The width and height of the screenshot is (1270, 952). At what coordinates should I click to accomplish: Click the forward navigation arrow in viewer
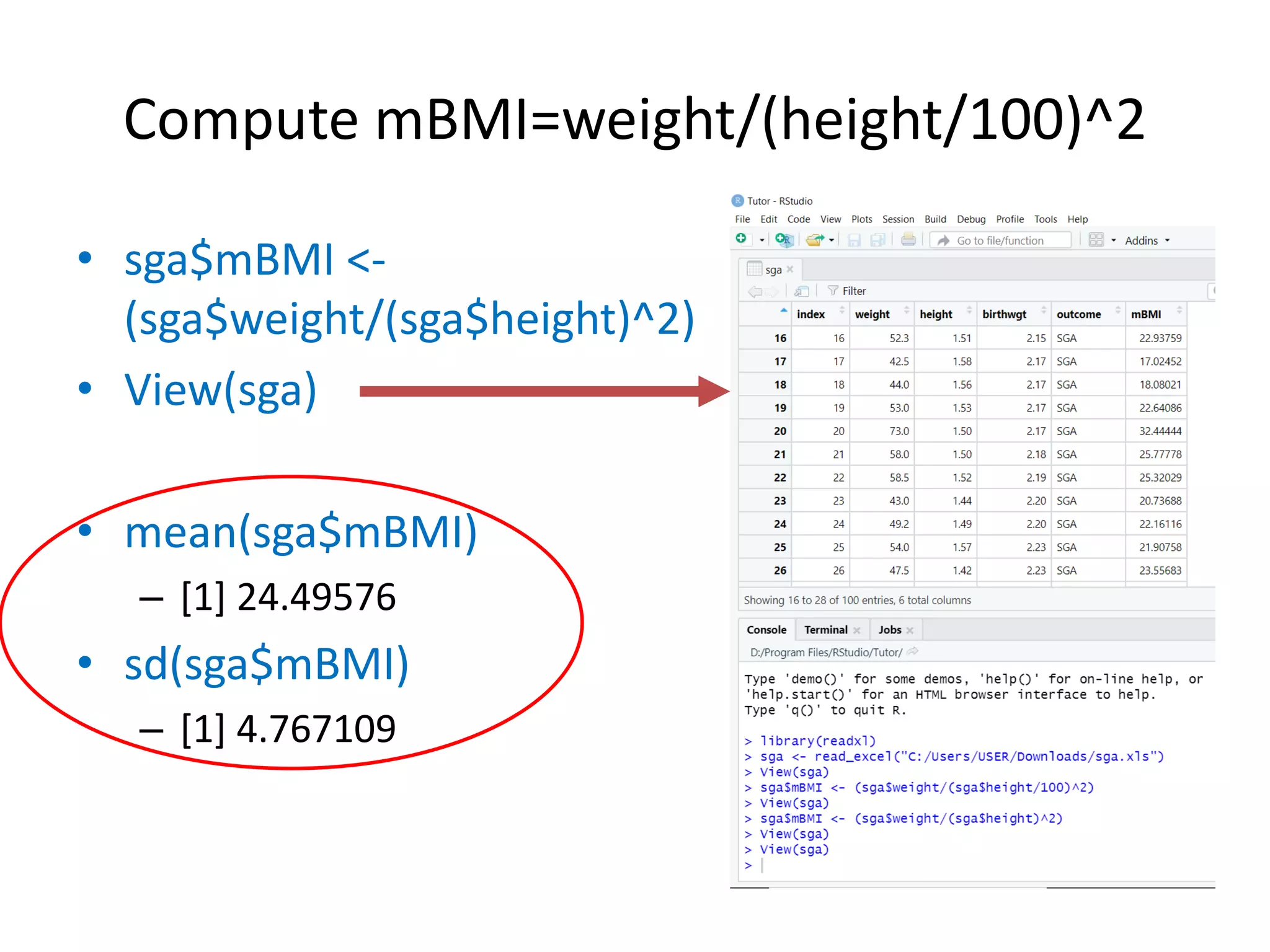click(x=771, y=291)
